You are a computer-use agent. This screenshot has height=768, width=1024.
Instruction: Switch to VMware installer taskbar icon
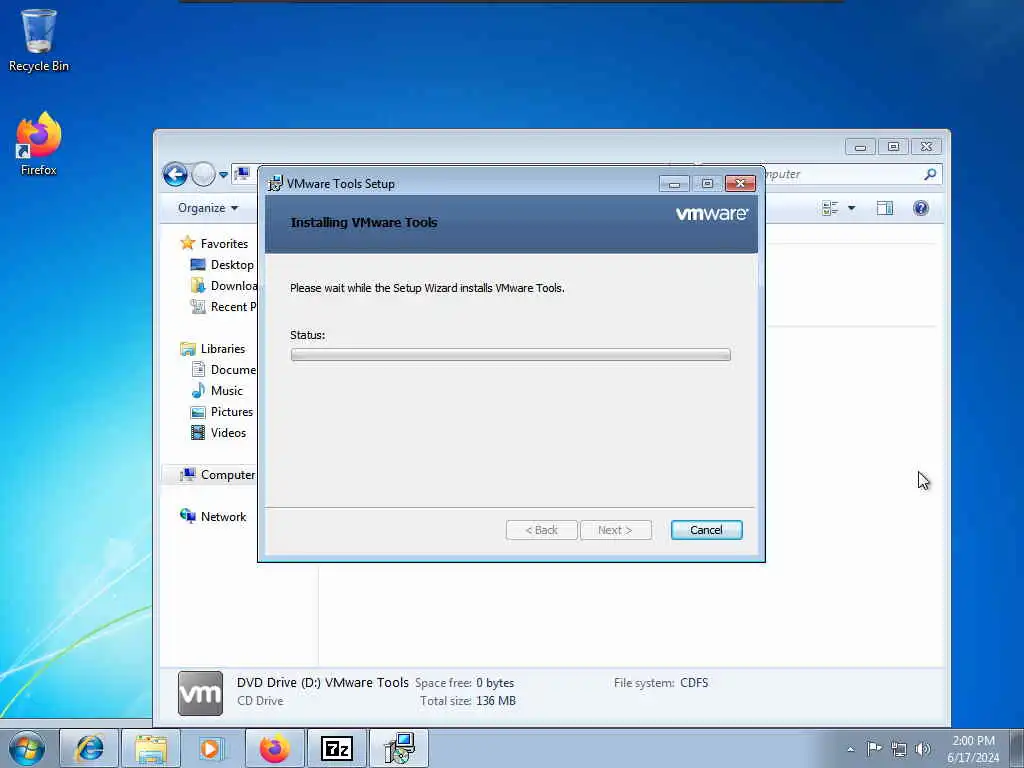(399, 748)
